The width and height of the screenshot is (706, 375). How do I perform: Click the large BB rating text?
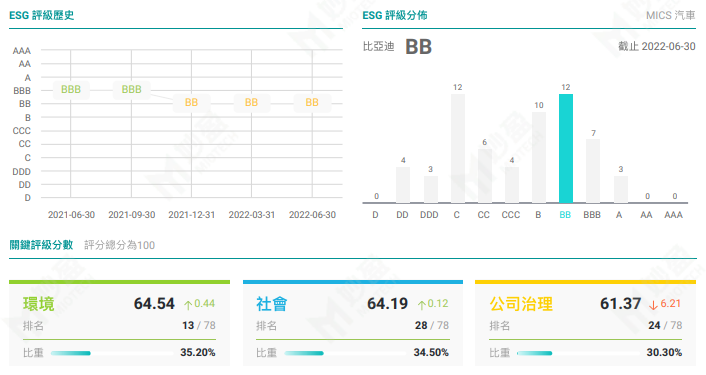tap(418, 47)
